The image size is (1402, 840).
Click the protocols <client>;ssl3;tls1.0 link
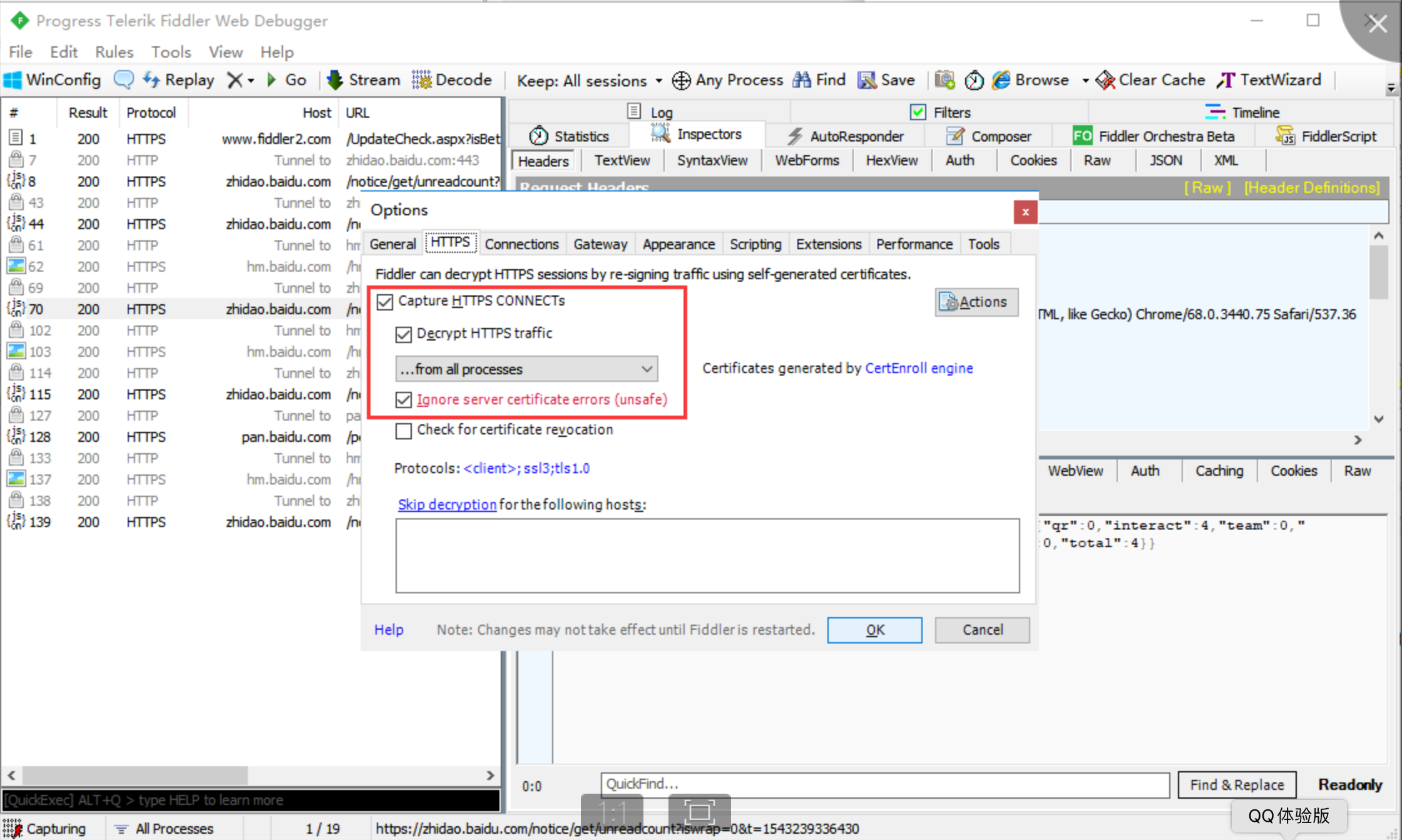tap(526, 468)
